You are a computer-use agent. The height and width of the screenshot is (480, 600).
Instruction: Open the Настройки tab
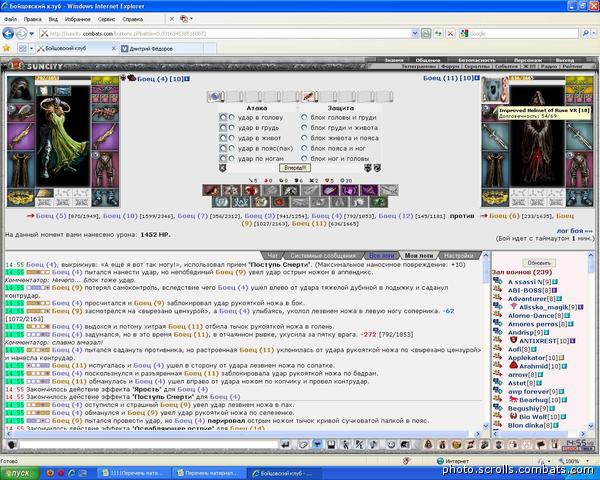point(459,255)
